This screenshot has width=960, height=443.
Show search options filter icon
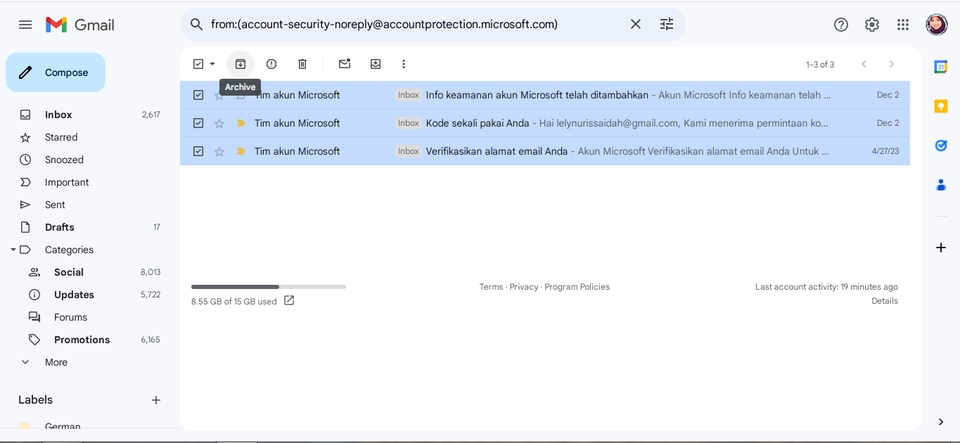tap(666, 24)
